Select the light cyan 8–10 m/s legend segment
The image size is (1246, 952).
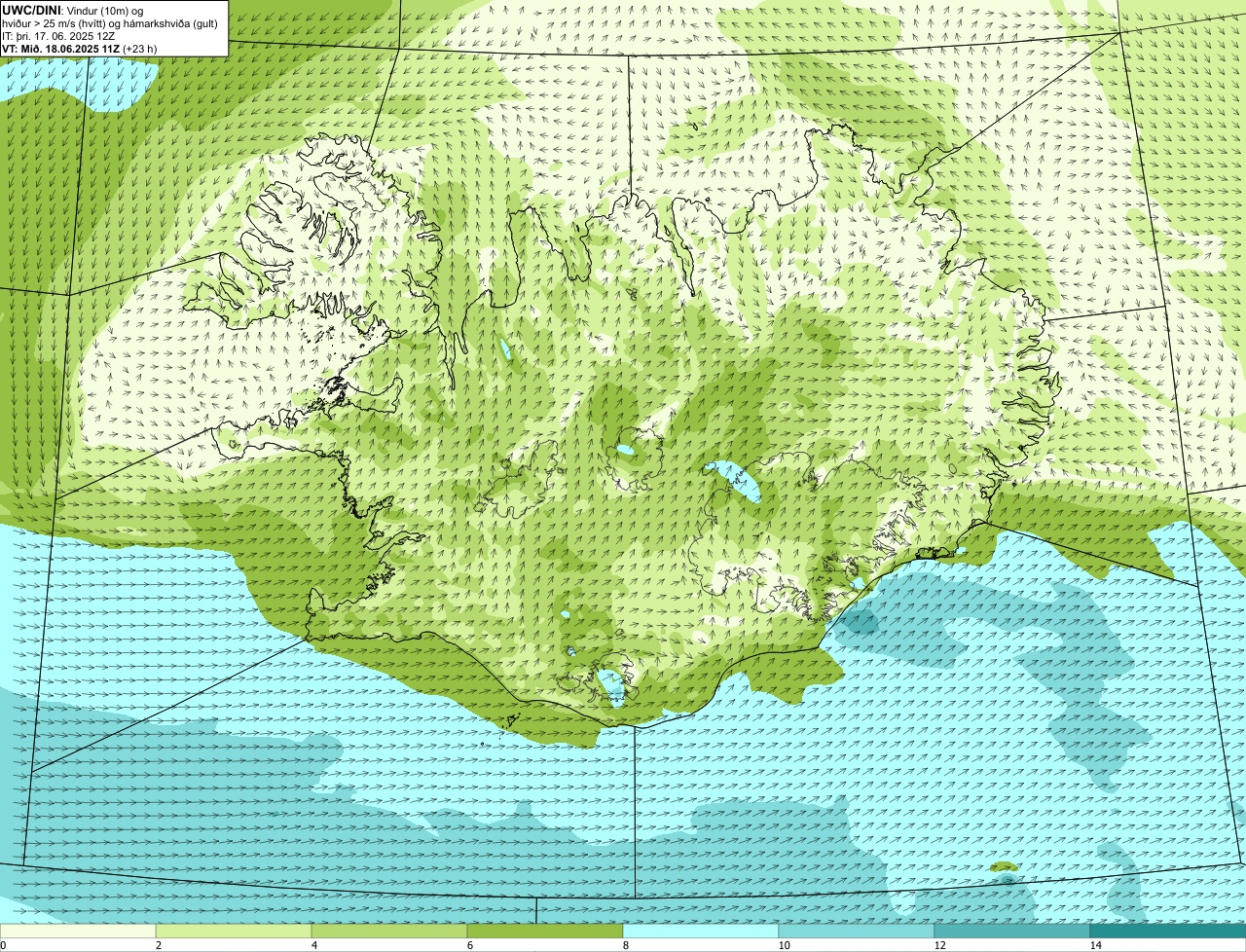[701, 931]
